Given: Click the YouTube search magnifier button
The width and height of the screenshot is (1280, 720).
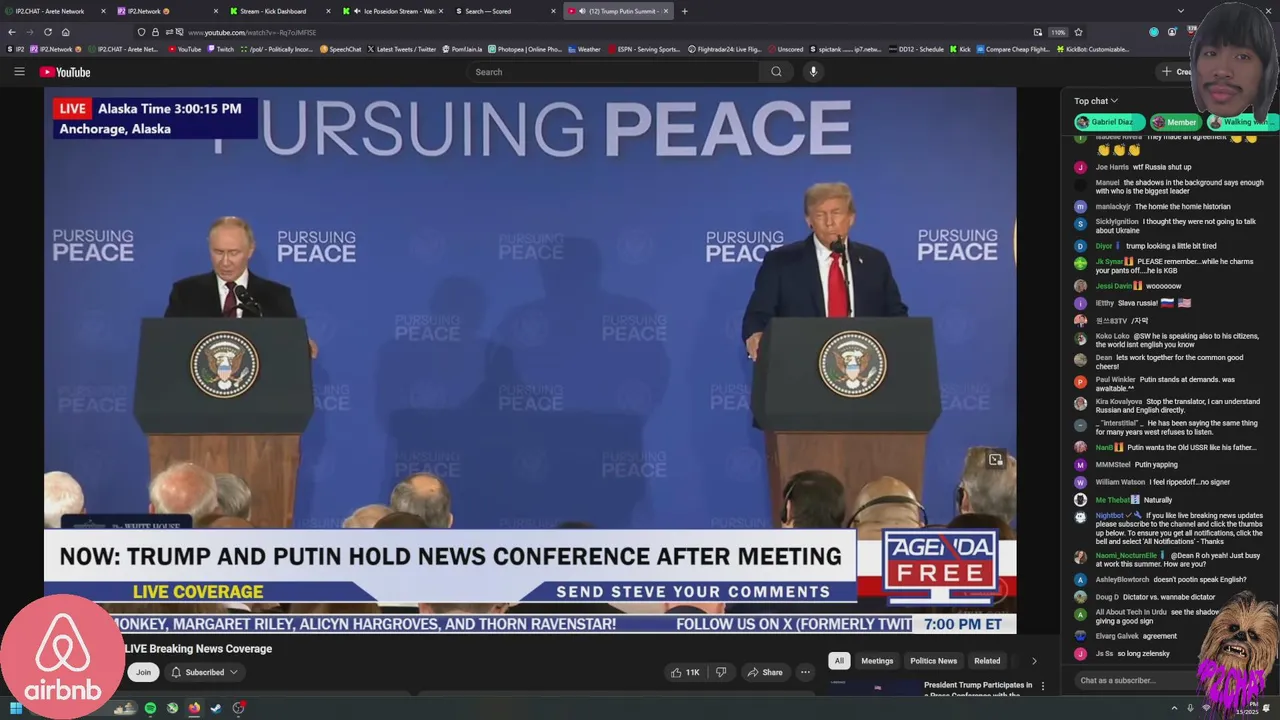Looking at the screenshot, I should (776, 72).
